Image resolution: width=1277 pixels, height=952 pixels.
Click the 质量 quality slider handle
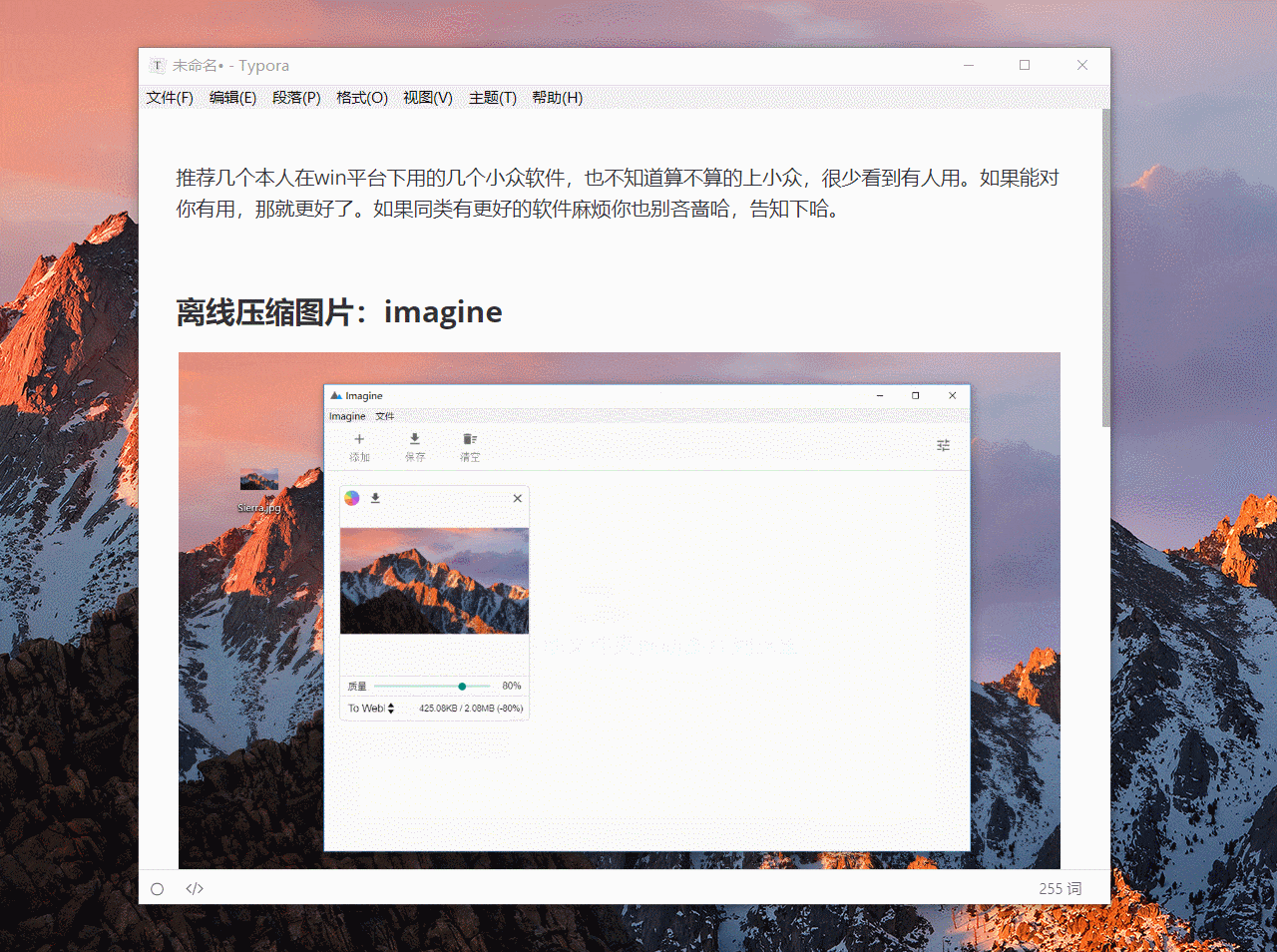pyautogui.click(x=462, y=687)
